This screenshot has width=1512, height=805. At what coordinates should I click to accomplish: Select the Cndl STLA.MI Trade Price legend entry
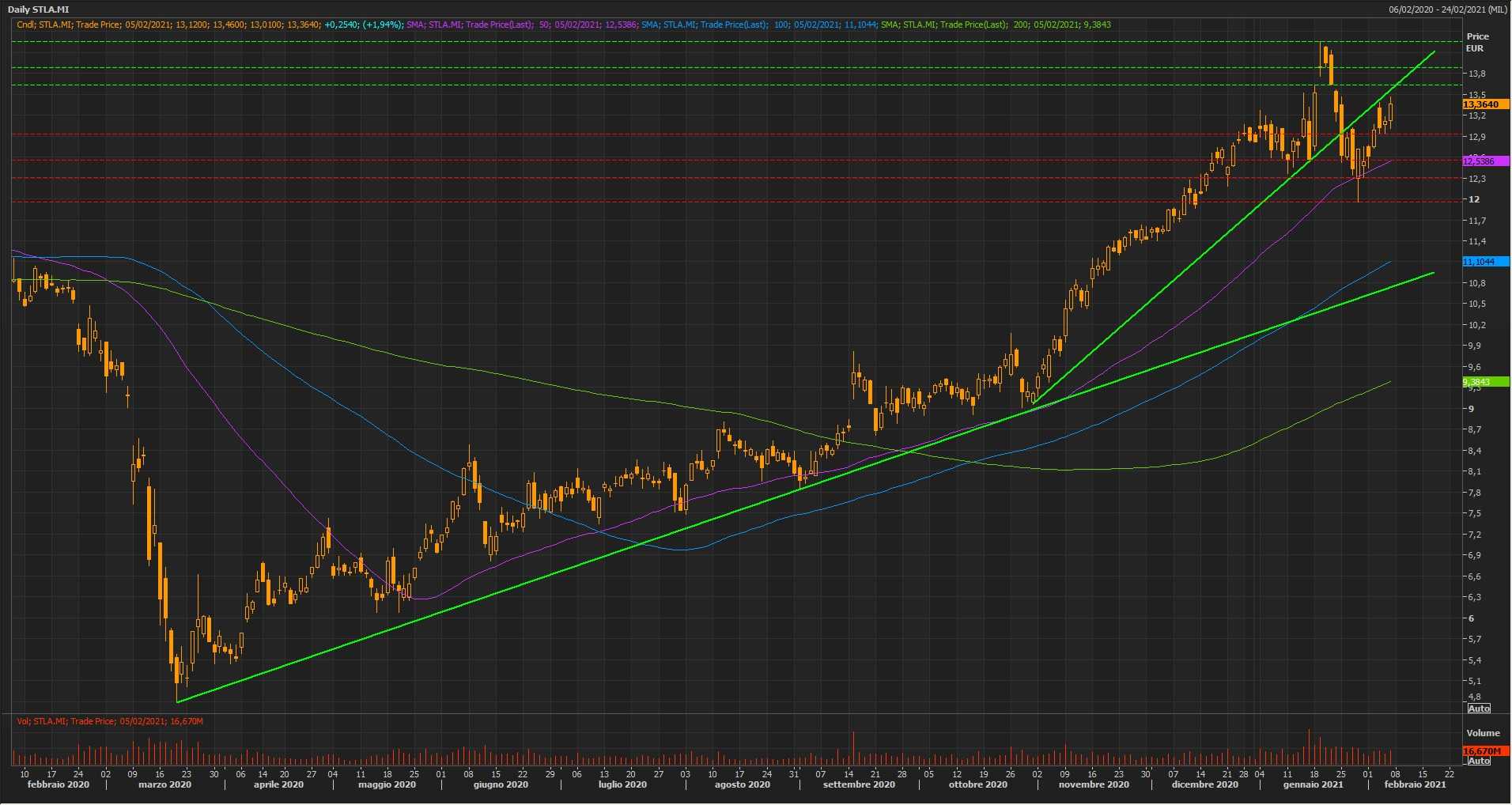(168, 25)
